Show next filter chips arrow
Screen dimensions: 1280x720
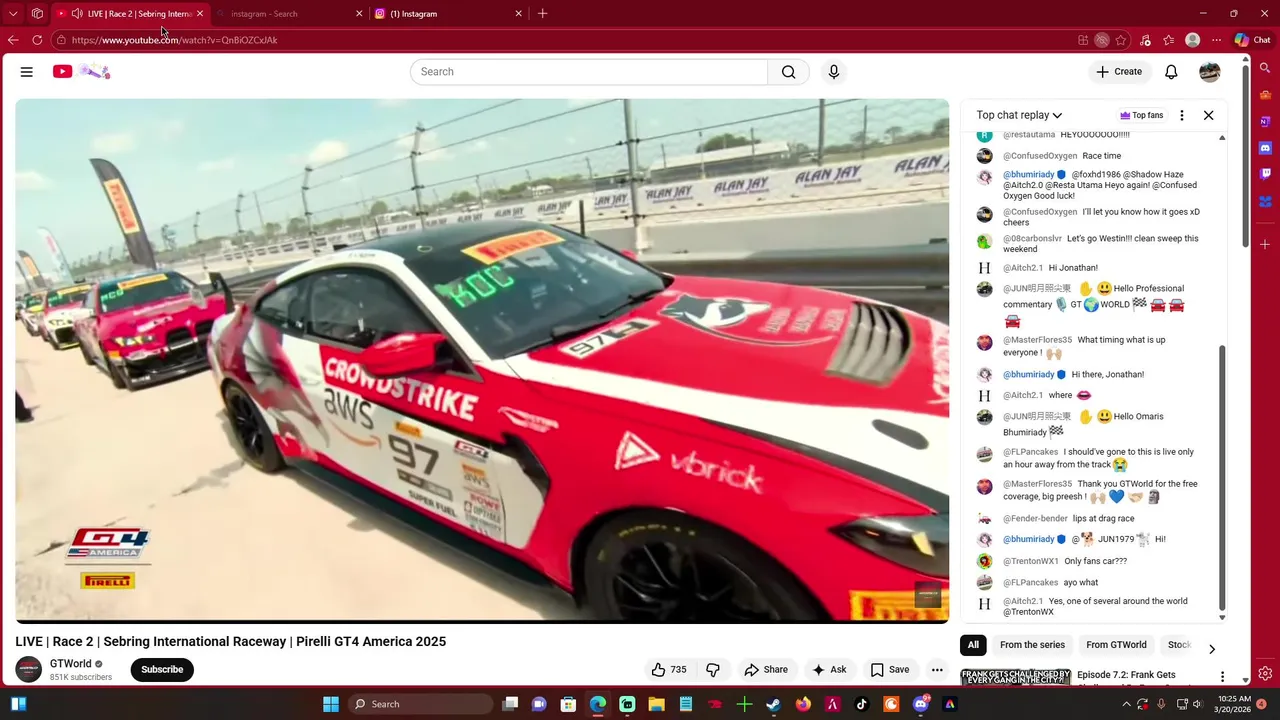(x=1211, y=649)
